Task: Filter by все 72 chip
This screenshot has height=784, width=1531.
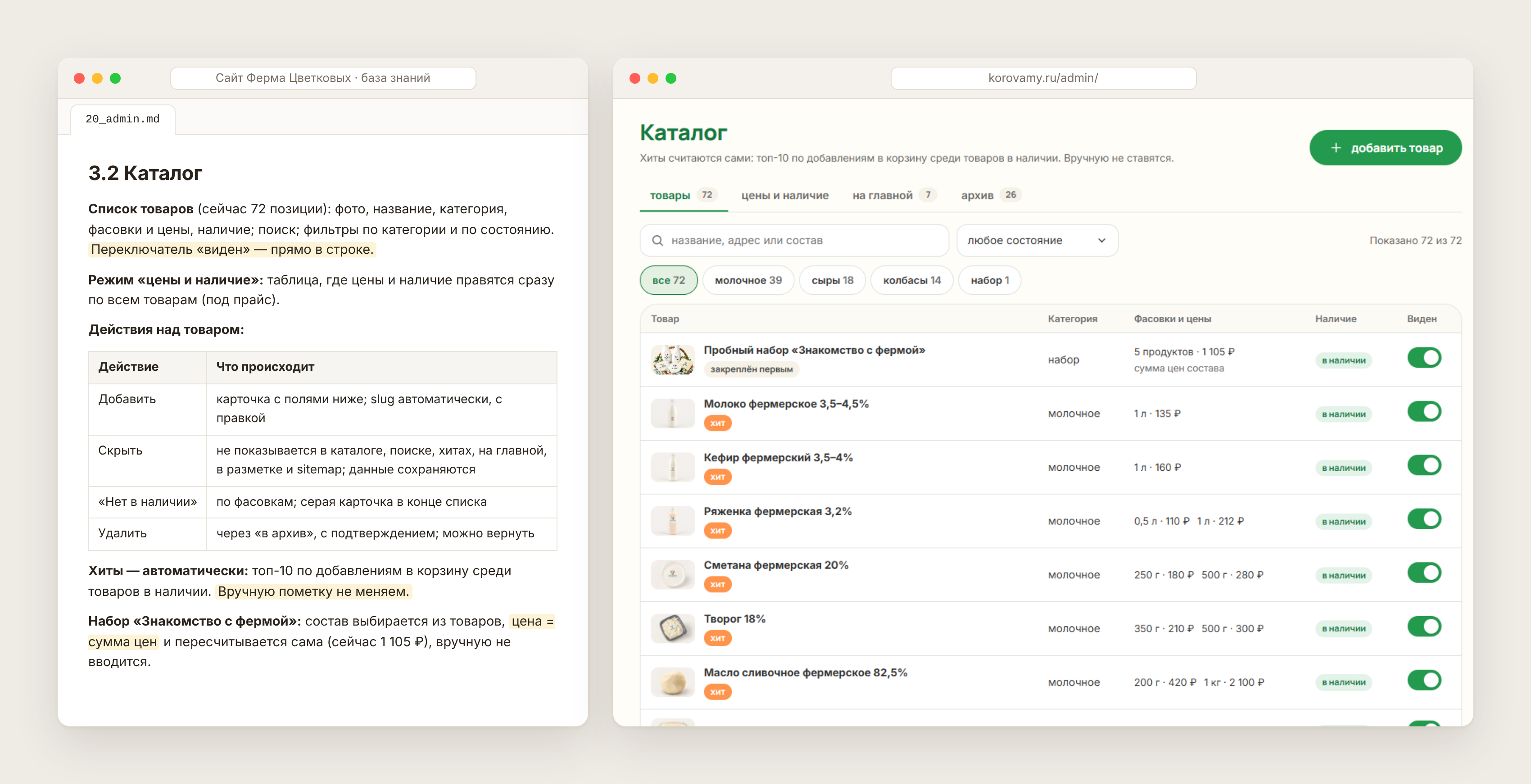Action: 669,280
